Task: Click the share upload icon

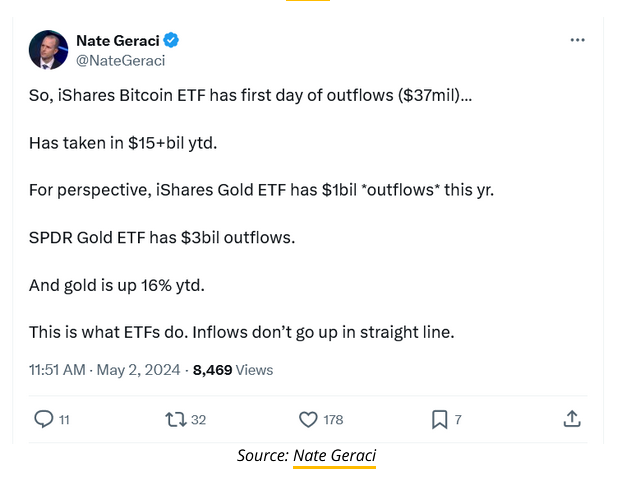Action: [x=572, y=419]
